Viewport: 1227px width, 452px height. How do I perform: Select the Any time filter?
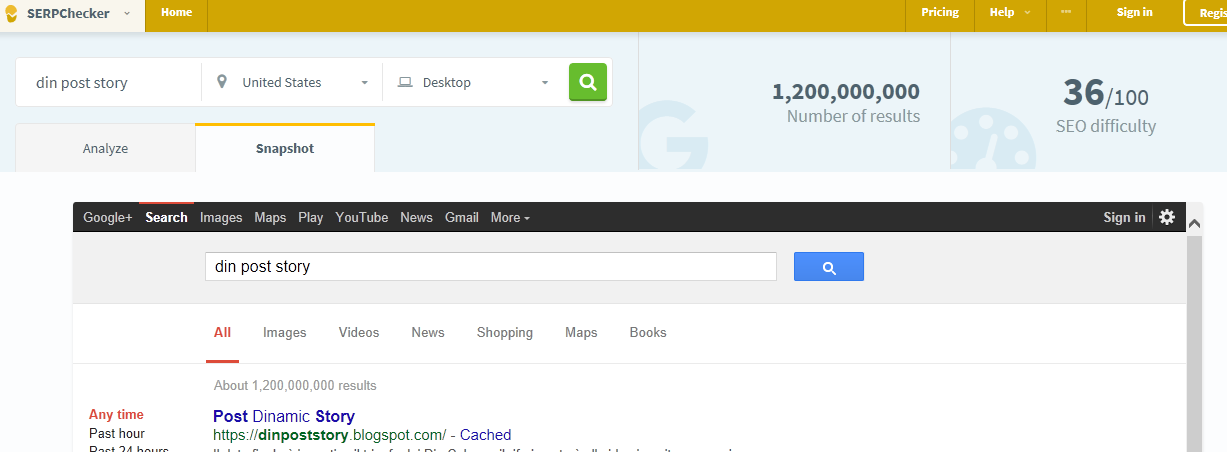pyautogui.click(x=116, y=414)
